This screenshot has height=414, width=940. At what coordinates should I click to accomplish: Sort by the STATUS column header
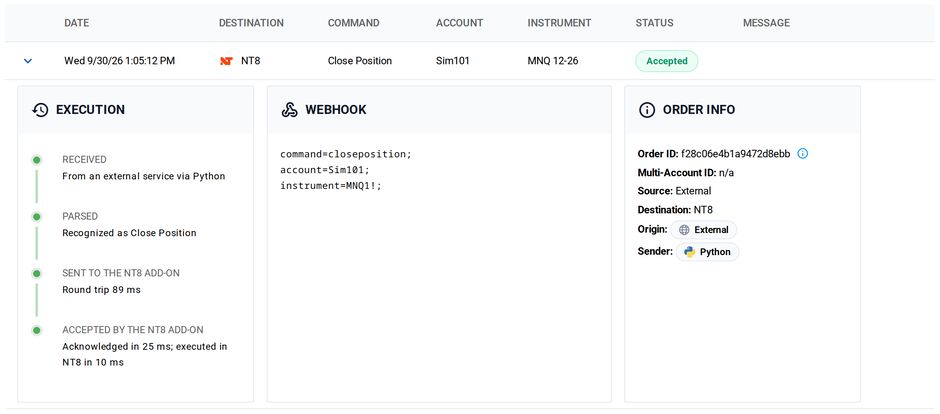pos(655,23)
